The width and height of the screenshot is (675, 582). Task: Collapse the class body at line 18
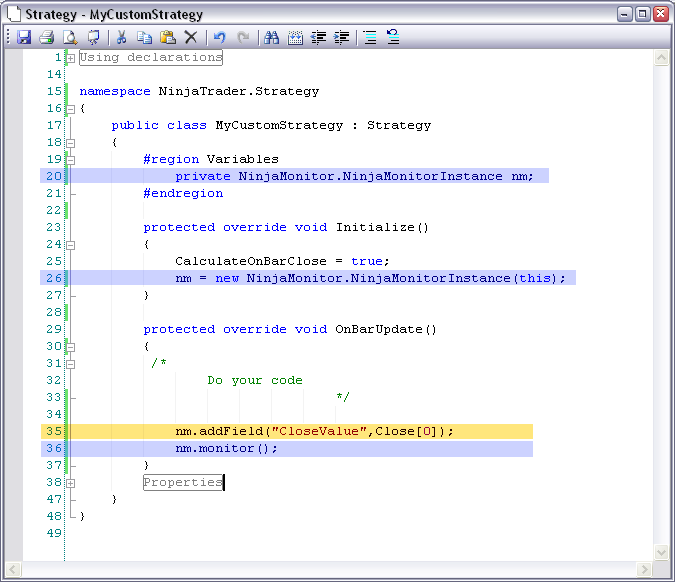[71, 143]
